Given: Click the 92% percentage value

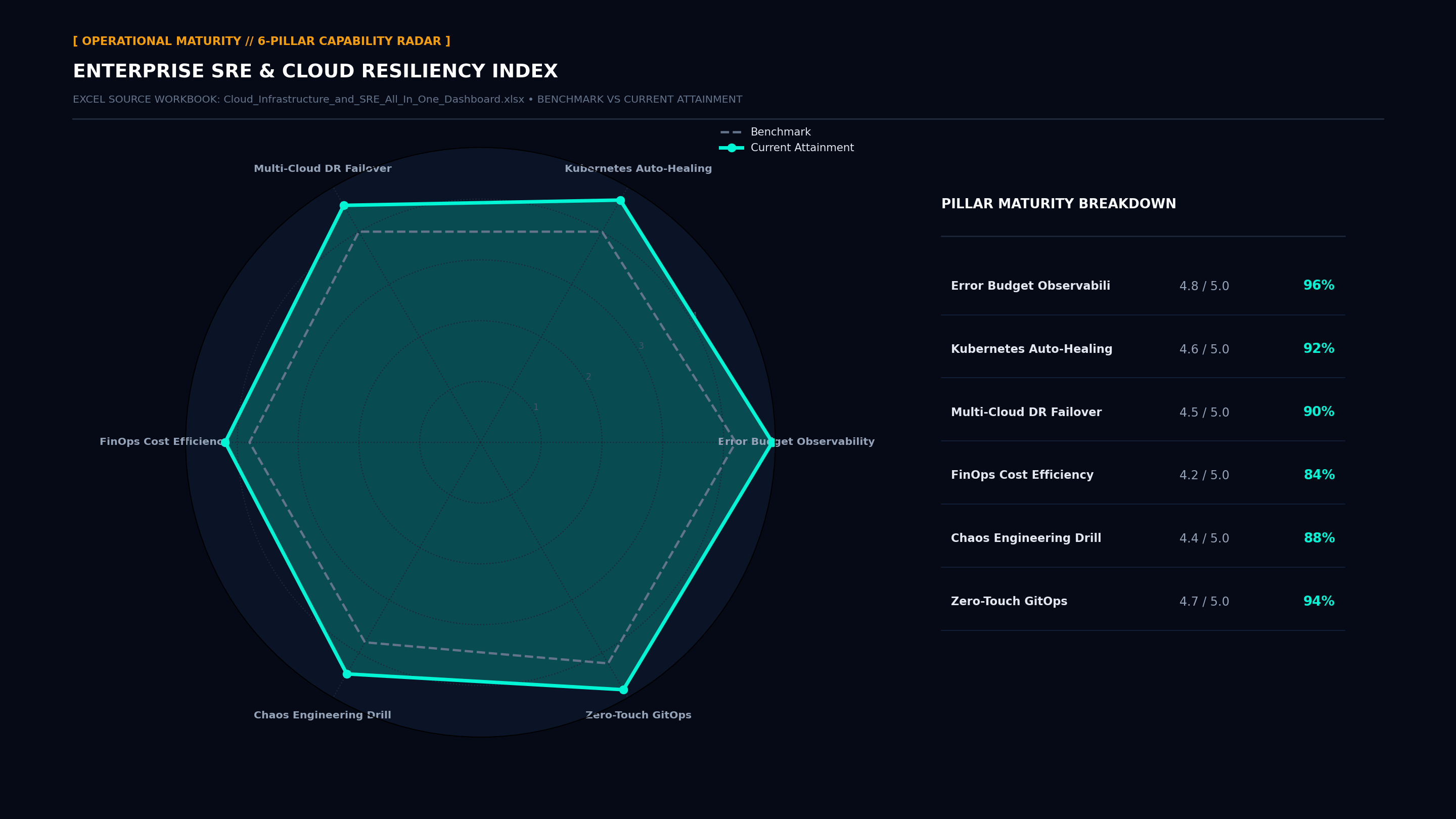Looking at the screenshot, I should click(1318, 349).
